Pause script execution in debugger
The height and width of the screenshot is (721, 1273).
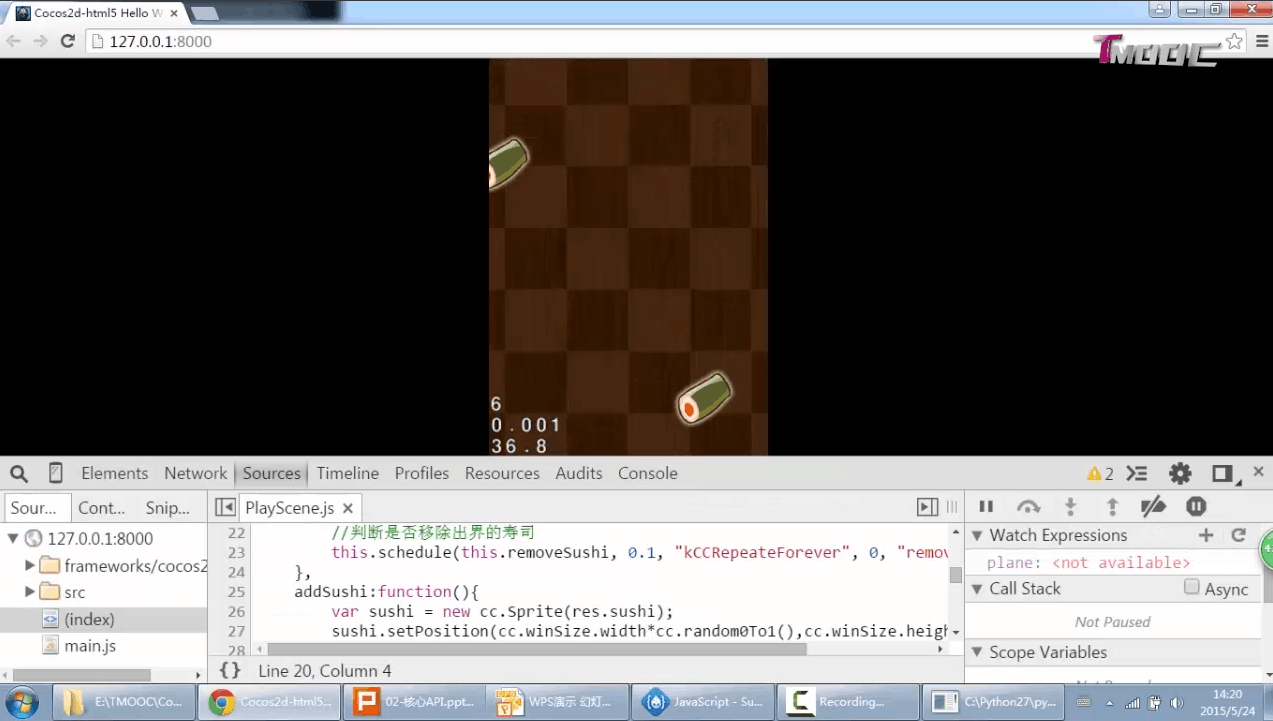pos(986,507)
